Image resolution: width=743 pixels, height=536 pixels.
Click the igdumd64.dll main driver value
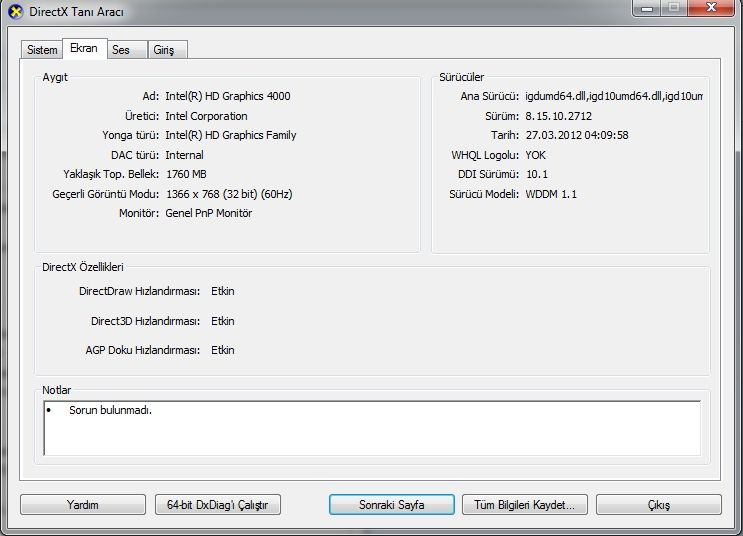tap(614, 96)
